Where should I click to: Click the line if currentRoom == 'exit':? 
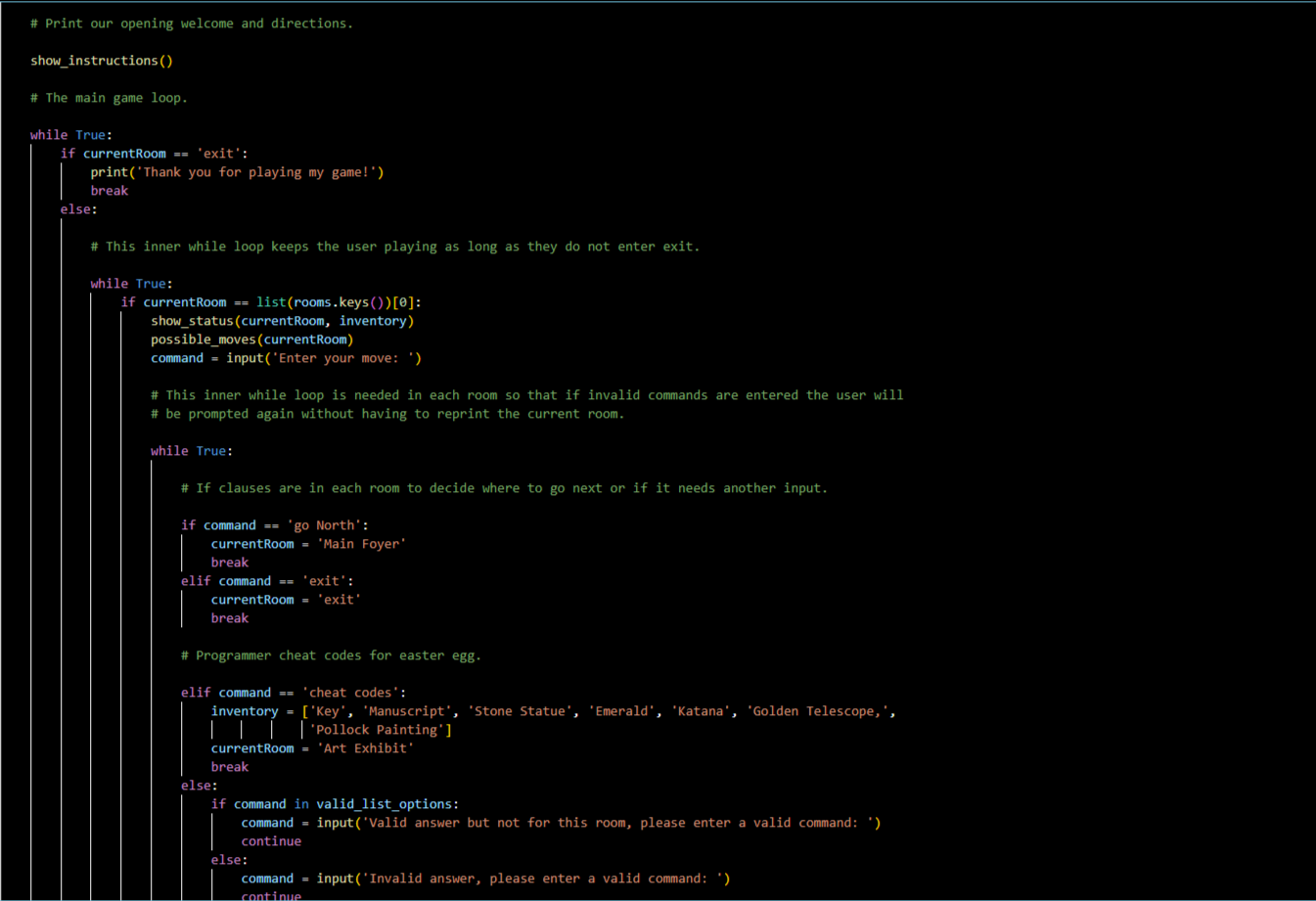[x=155, y=154]
